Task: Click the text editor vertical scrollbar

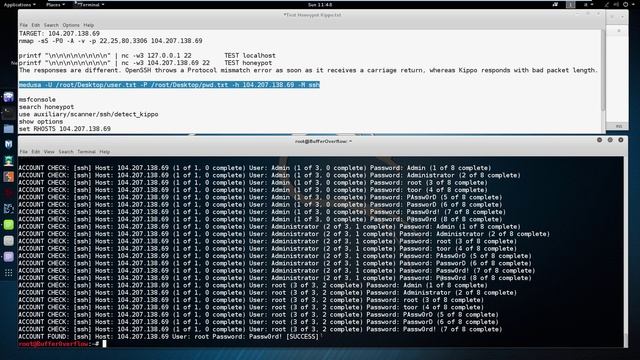Action: click(x=603, y=69)
